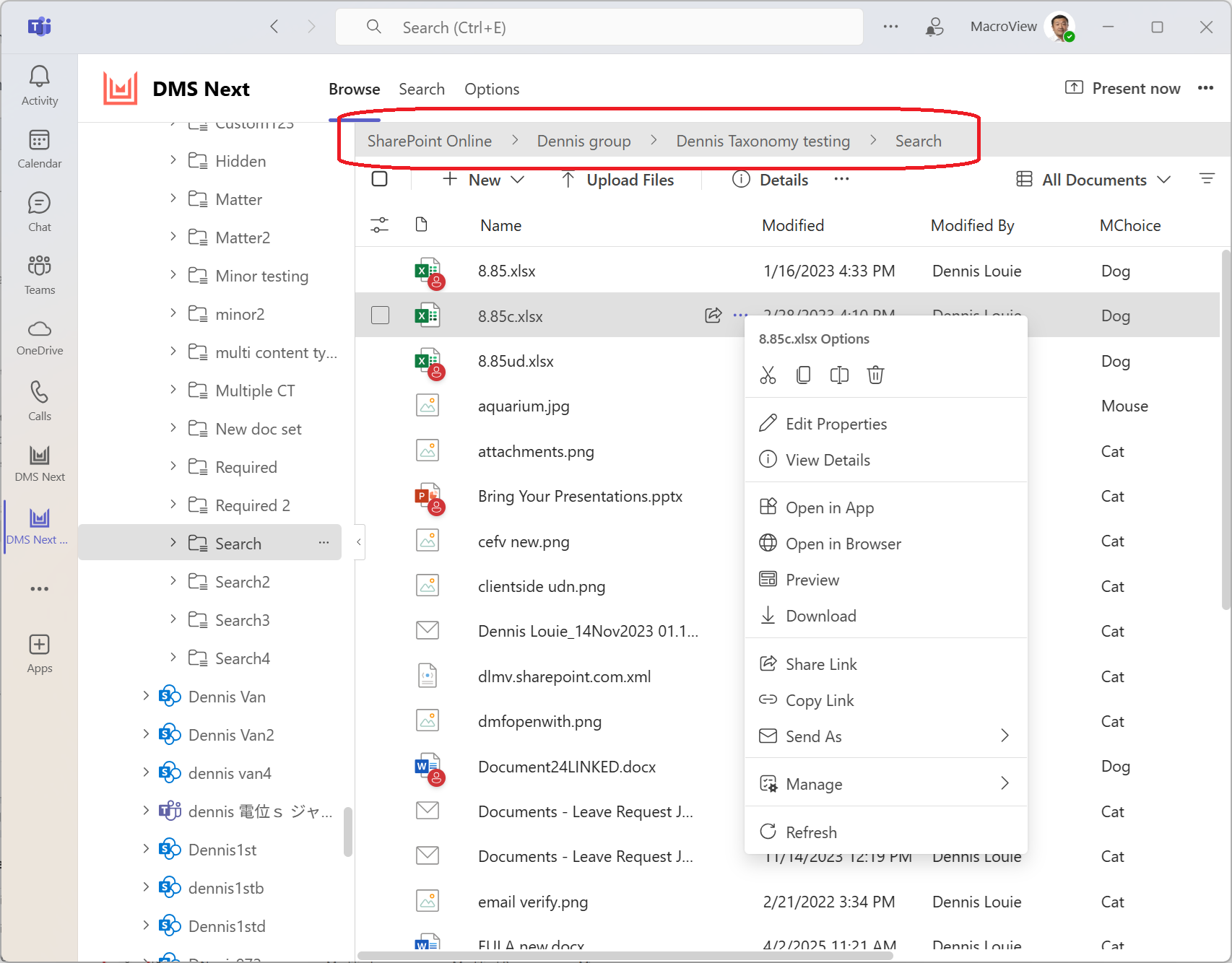Open Bring Your Presentations.pptx
Image resolution: width=1232 pixels, height=963 pixels.
pyautogui.click(x=580, y=496)
